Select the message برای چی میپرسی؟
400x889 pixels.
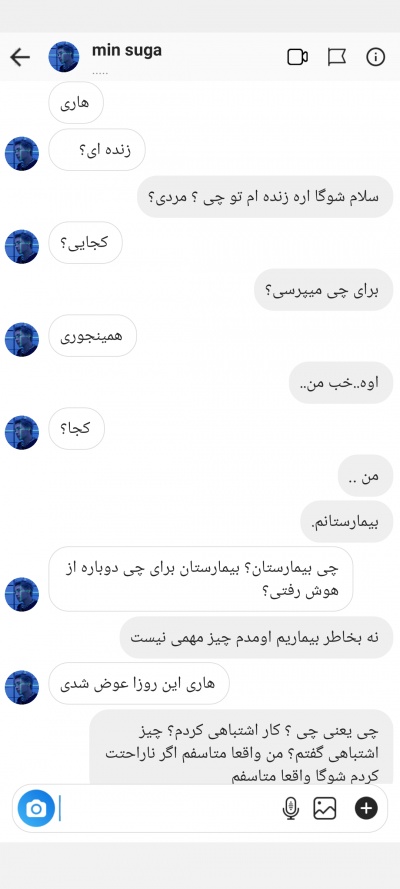(324, 290)
